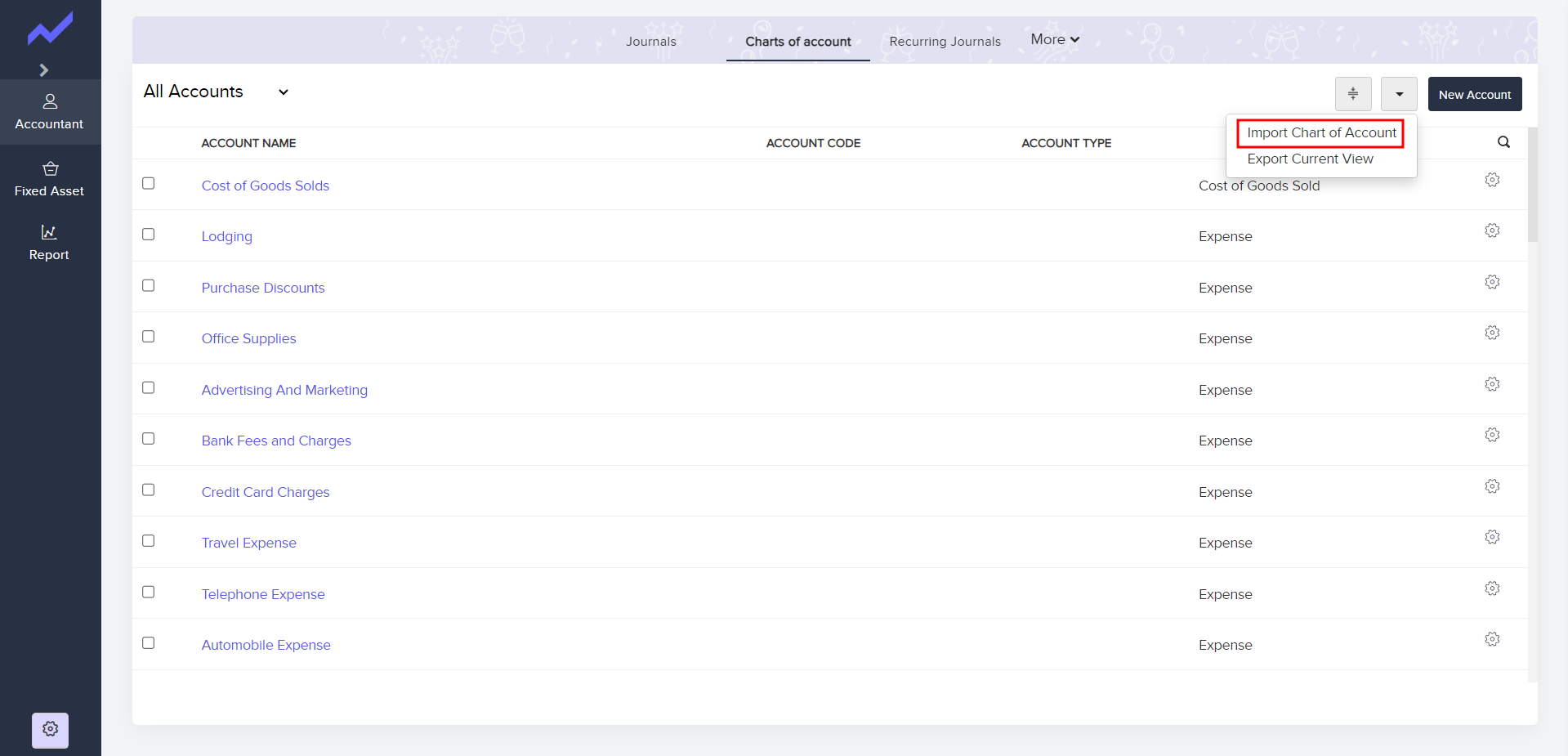Screen dimensions: 1568x756
Task: Open the Bank Fees and Charges account
Action: 276,441
